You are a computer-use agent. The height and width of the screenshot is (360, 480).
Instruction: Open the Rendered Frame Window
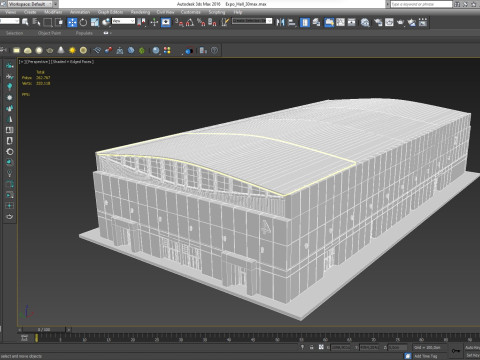(389, 22)
